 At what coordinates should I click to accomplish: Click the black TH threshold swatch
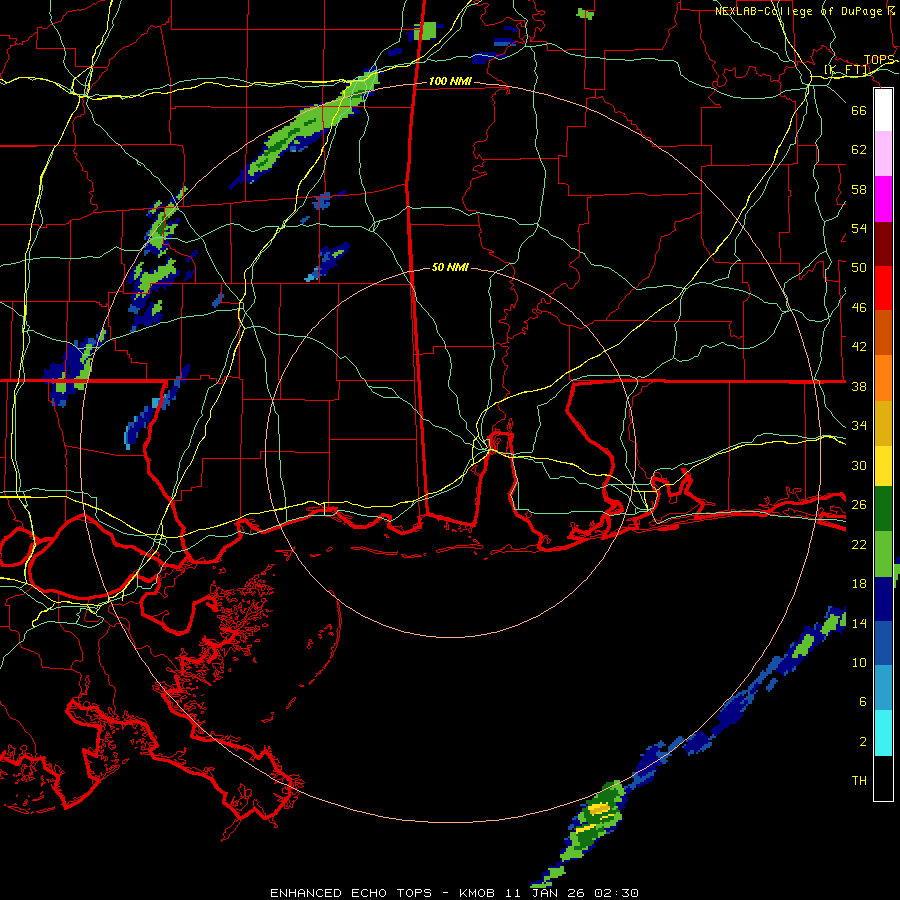[883, 778]
